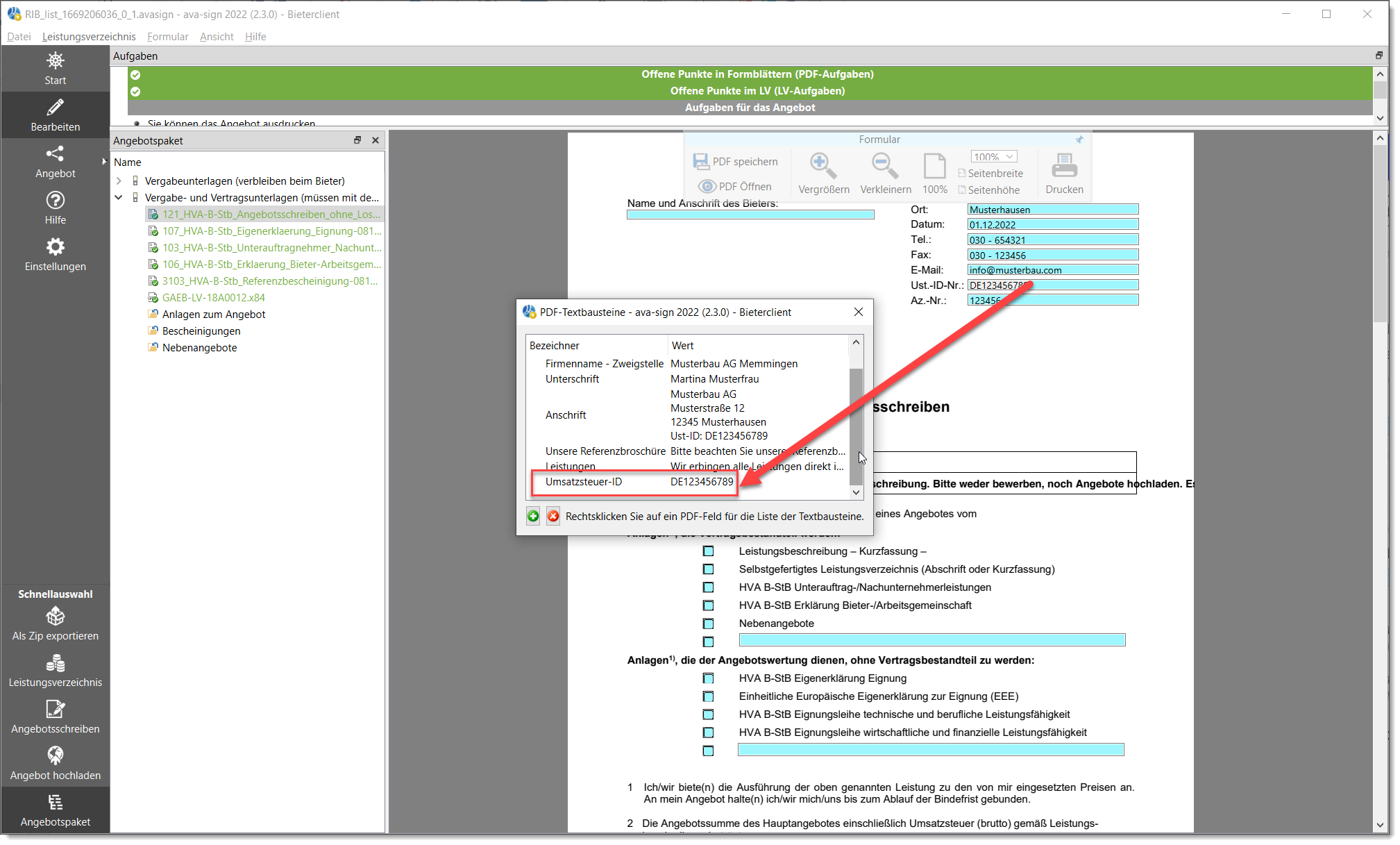The image size is (1400, 845).
Task: Click PDF speichern in Formular toolbar
Action: [736, 162]
